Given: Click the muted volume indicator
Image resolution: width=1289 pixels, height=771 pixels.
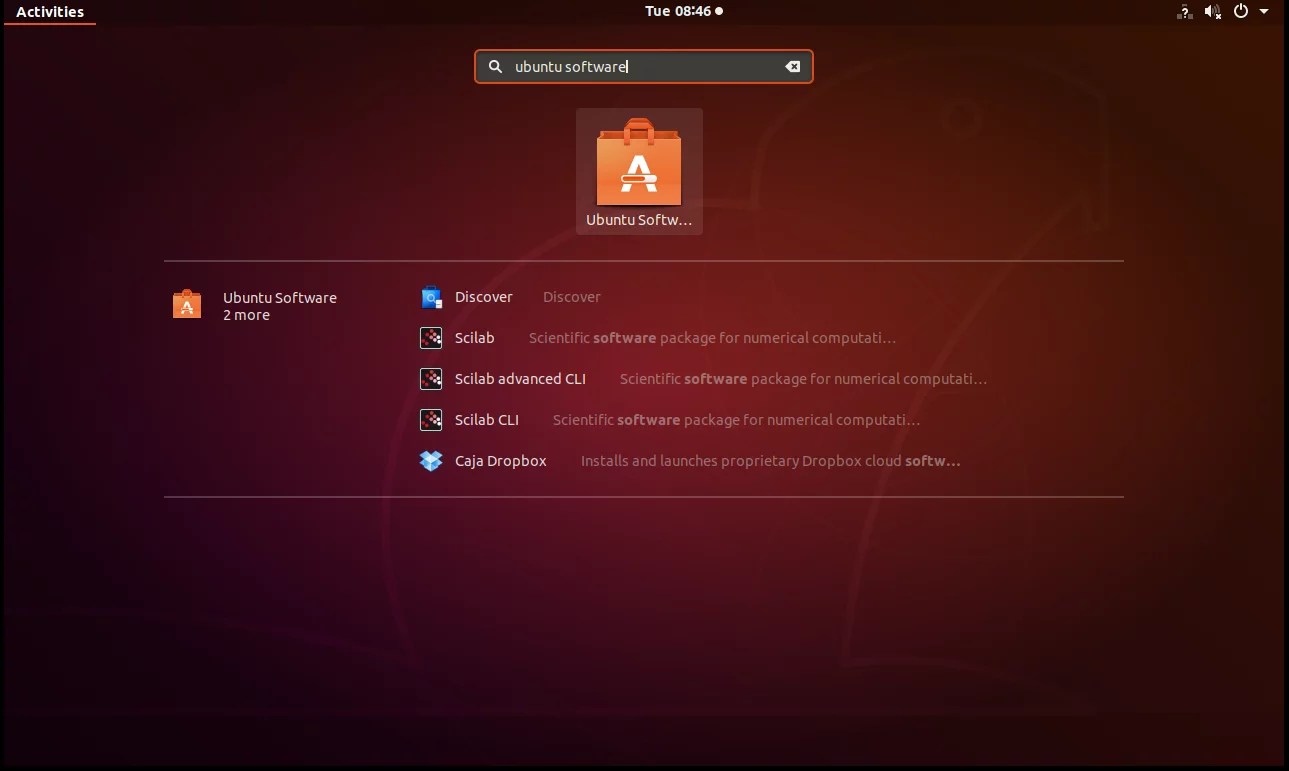Looking at the screenshot, I should point(1213,11).
